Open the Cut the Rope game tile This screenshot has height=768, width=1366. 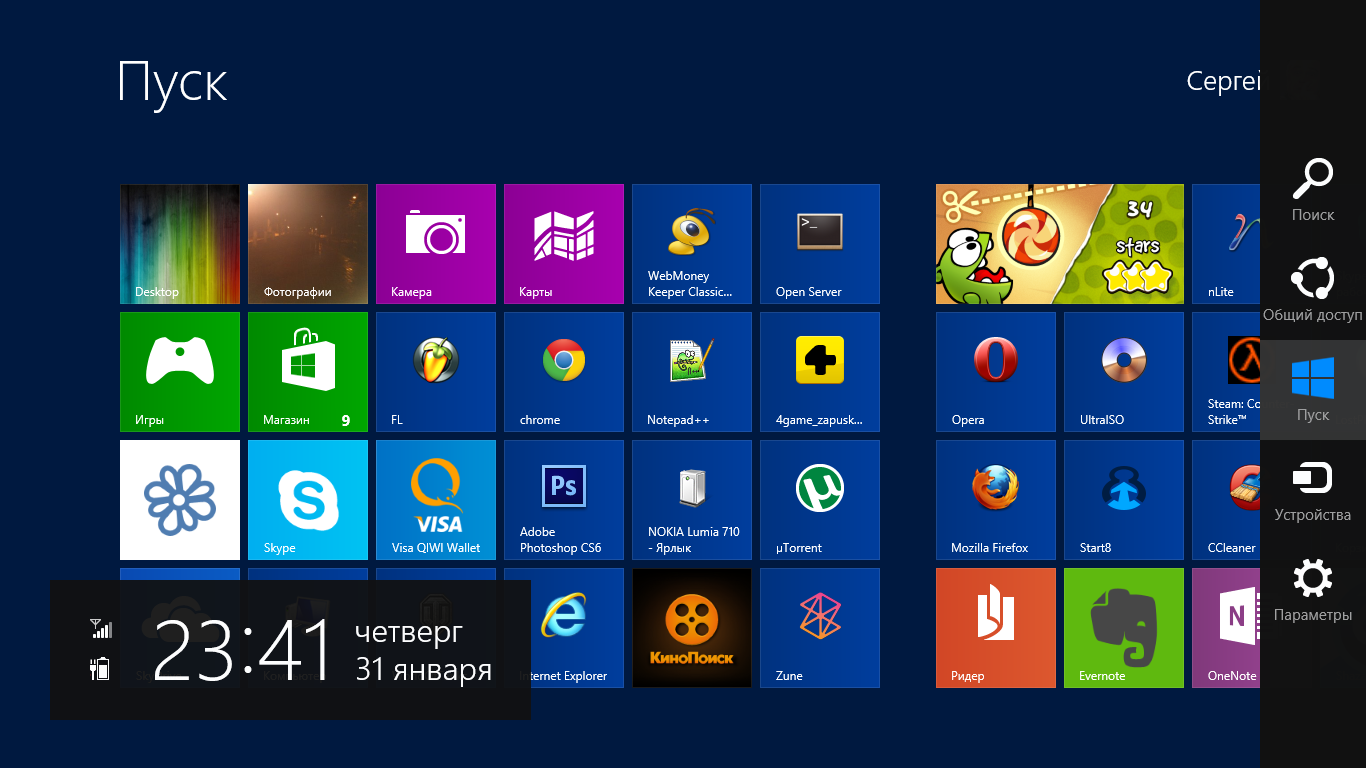[x=1059, y=243]
